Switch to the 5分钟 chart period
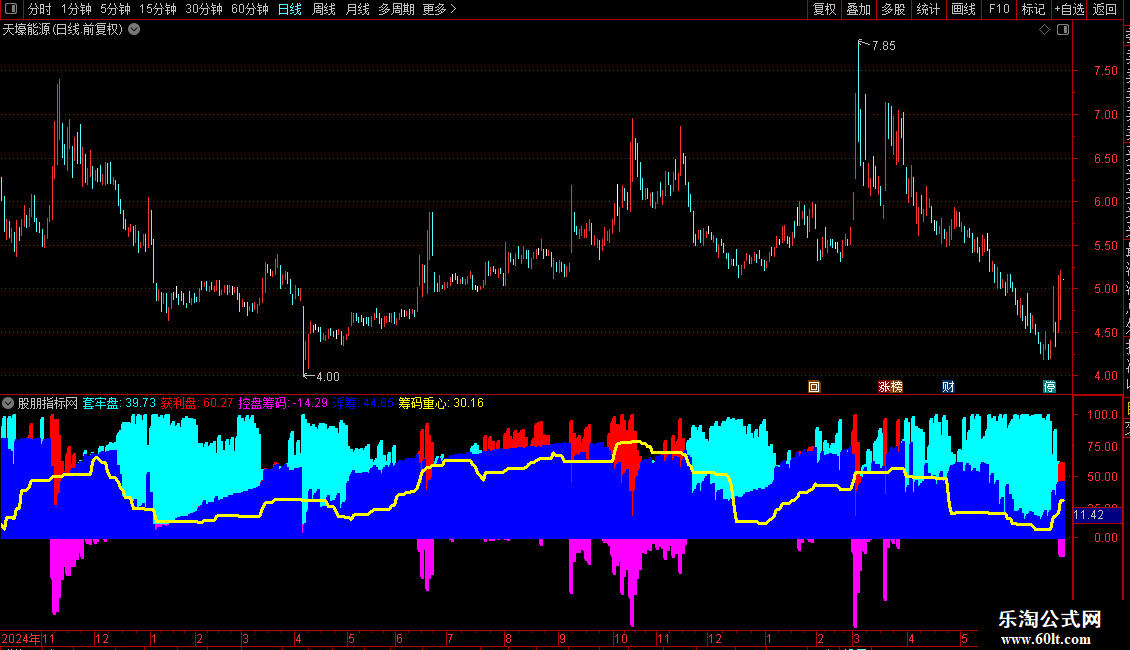 coord(115,9)
